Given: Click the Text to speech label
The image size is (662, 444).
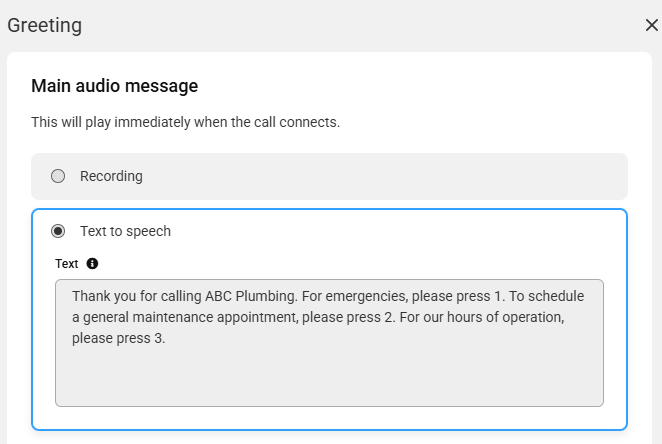Looking at the screenshot, I should point(125,231).
